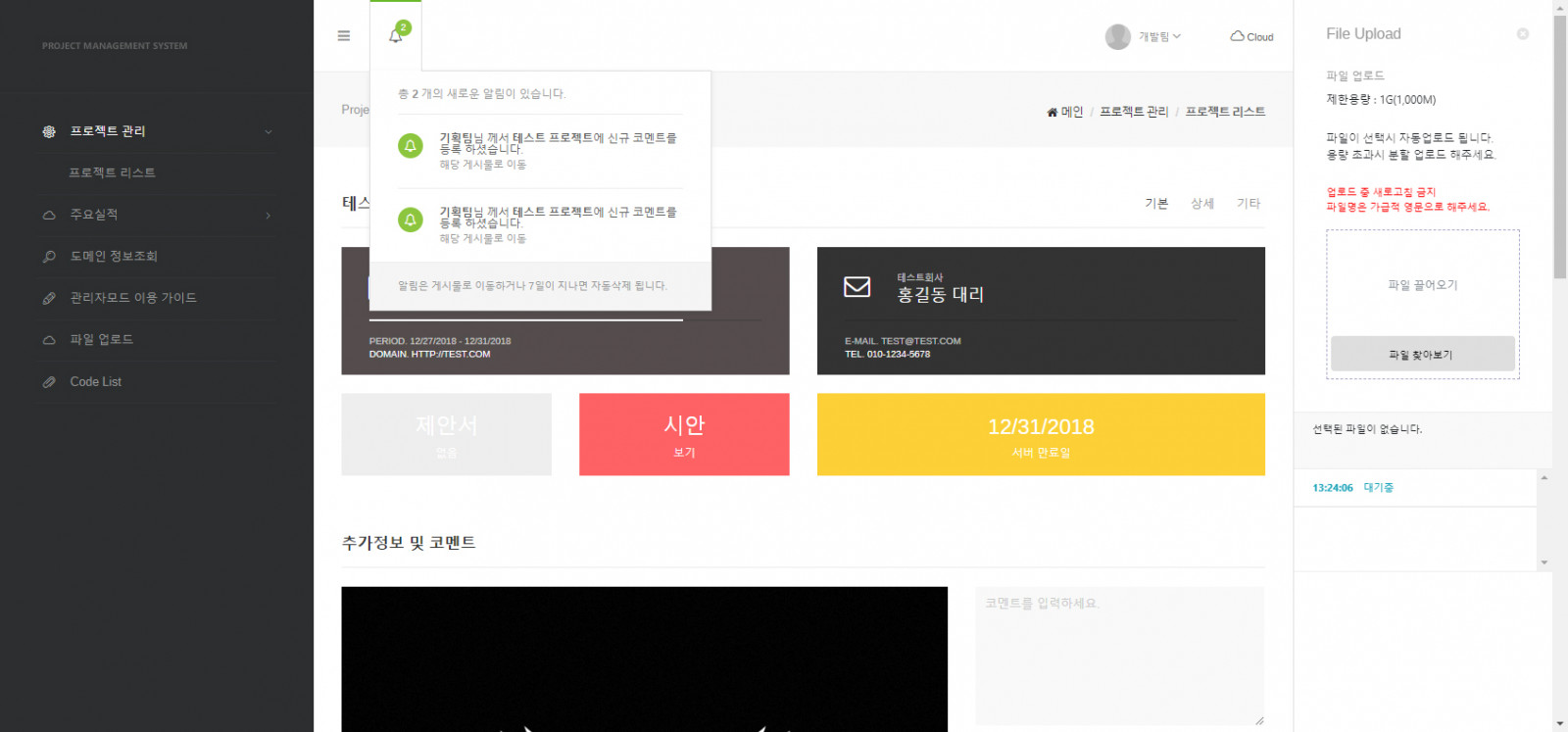Viewport: 1568px width, 732px height.
Task: Click the 추가정보 및 코멘트 heading
Action: pyautogui.click(x=409, y=542)
